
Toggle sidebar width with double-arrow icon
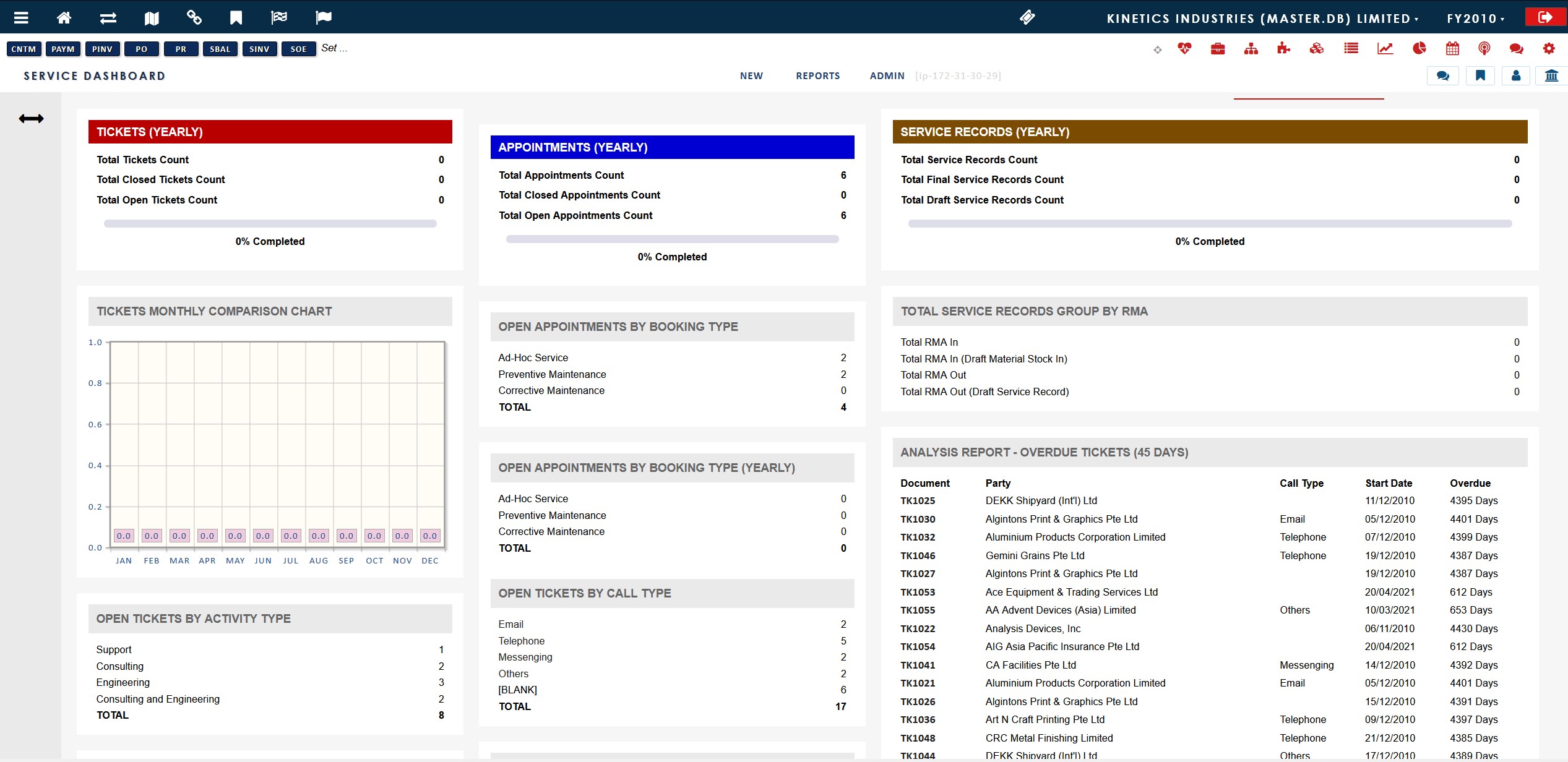[x=31, y=119]
